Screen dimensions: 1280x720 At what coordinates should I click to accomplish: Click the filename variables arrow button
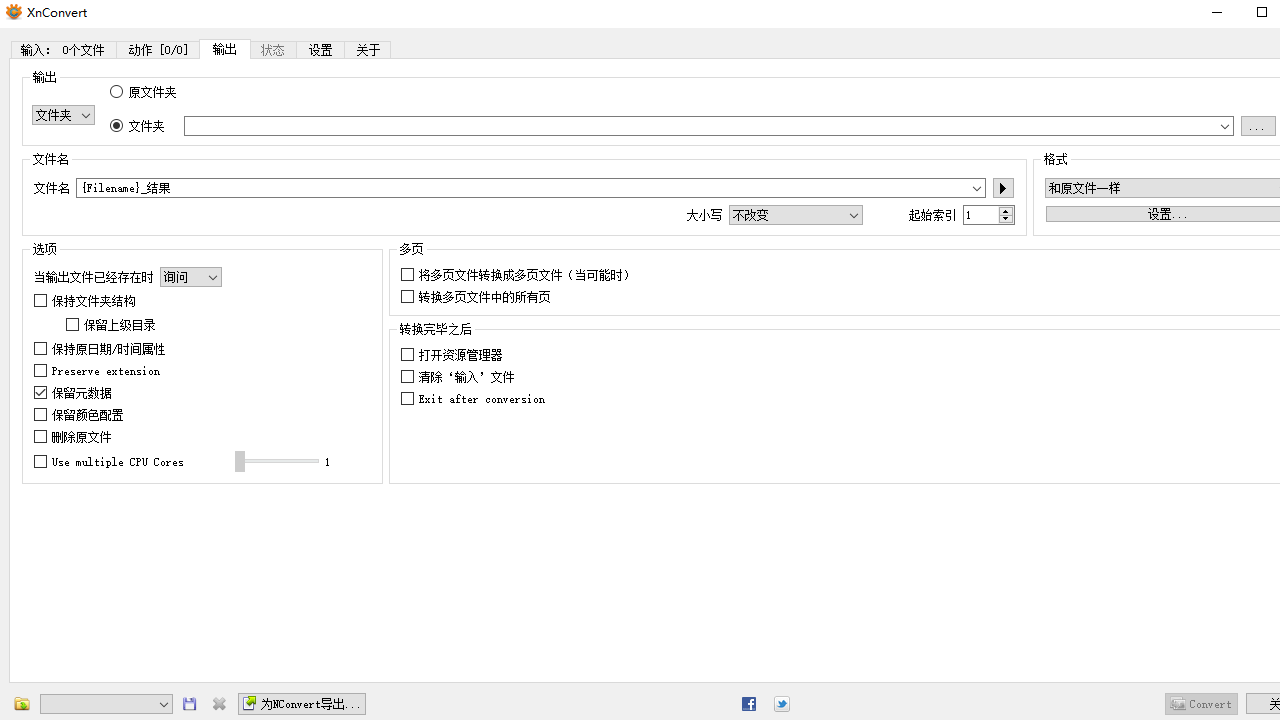tap(1002, 188)
